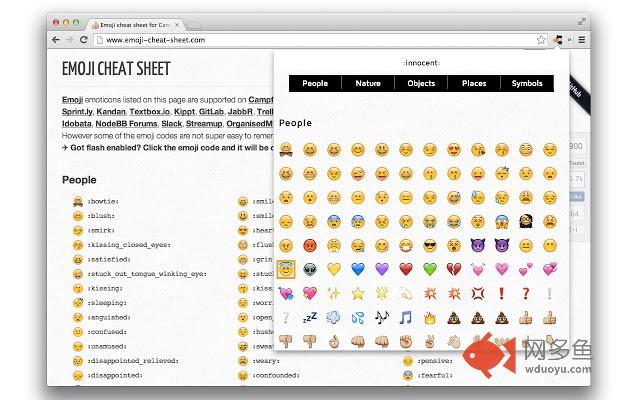The height and width of the screenshot is (400, 640).
Task: Follow the Slack hyperlink
Action: 171,124
